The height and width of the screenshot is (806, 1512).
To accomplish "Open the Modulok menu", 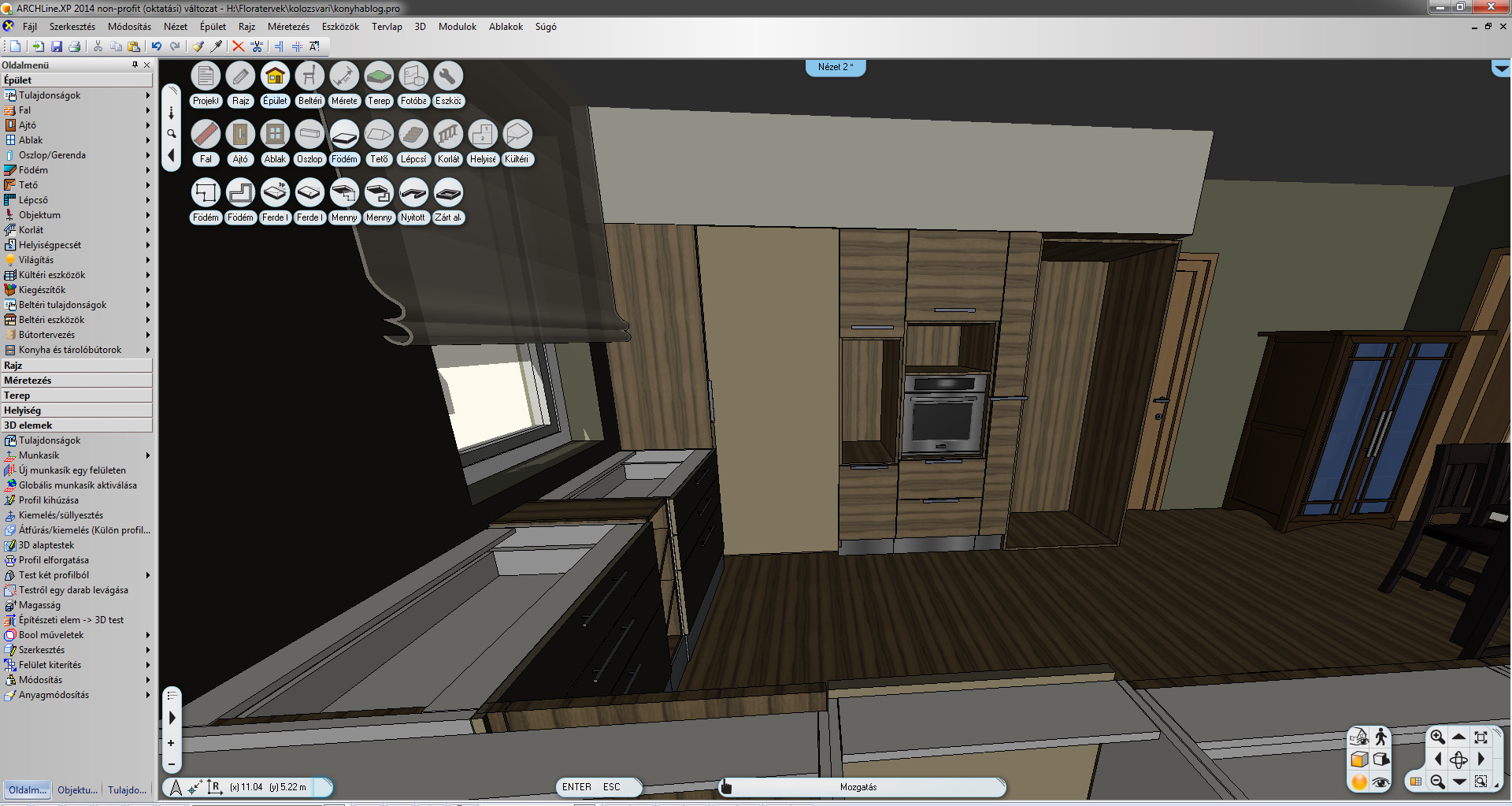I will [457, 27].
